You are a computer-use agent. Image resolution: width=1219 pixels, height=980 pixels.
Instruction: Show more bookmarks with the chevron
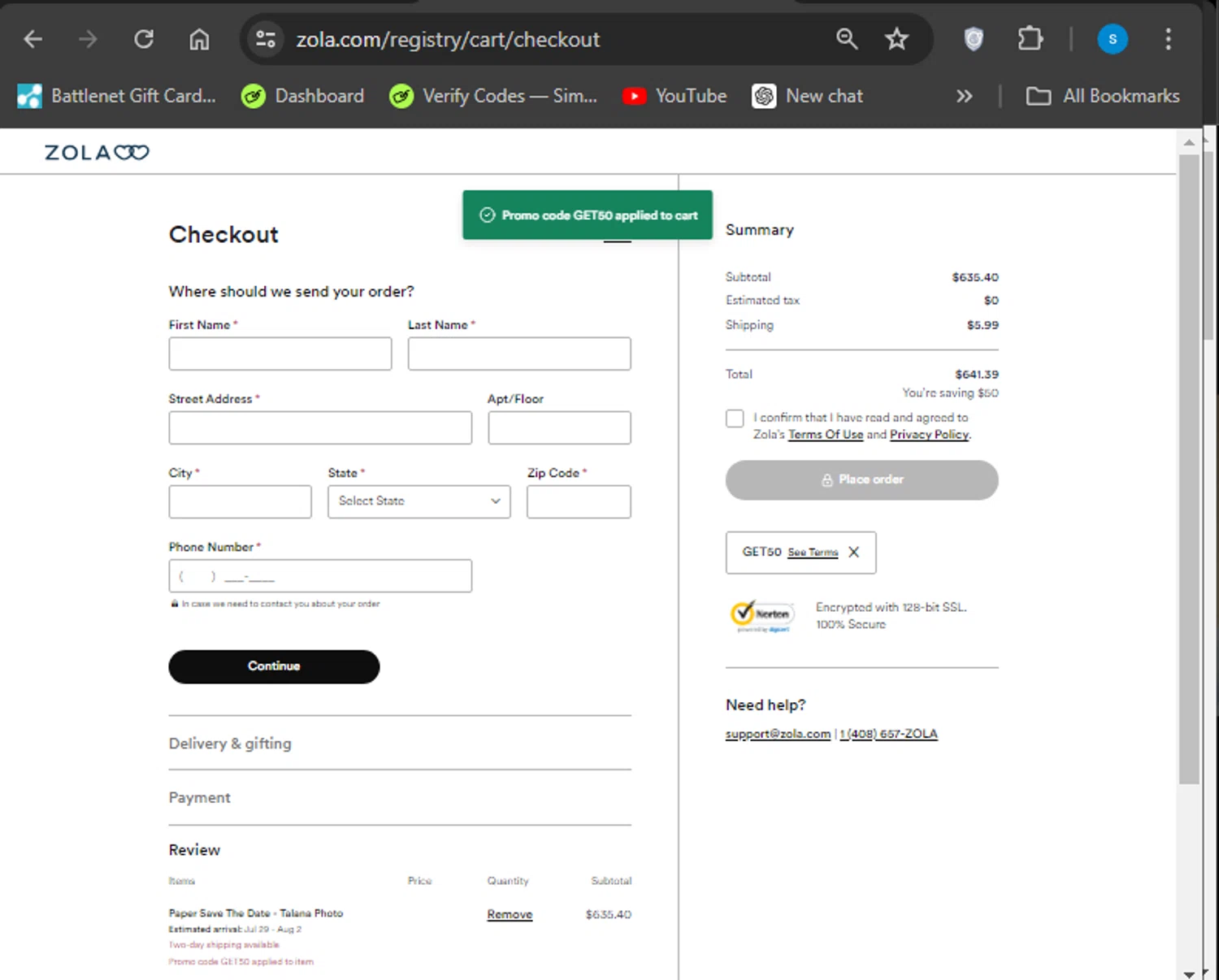click(x=964, y=97)
